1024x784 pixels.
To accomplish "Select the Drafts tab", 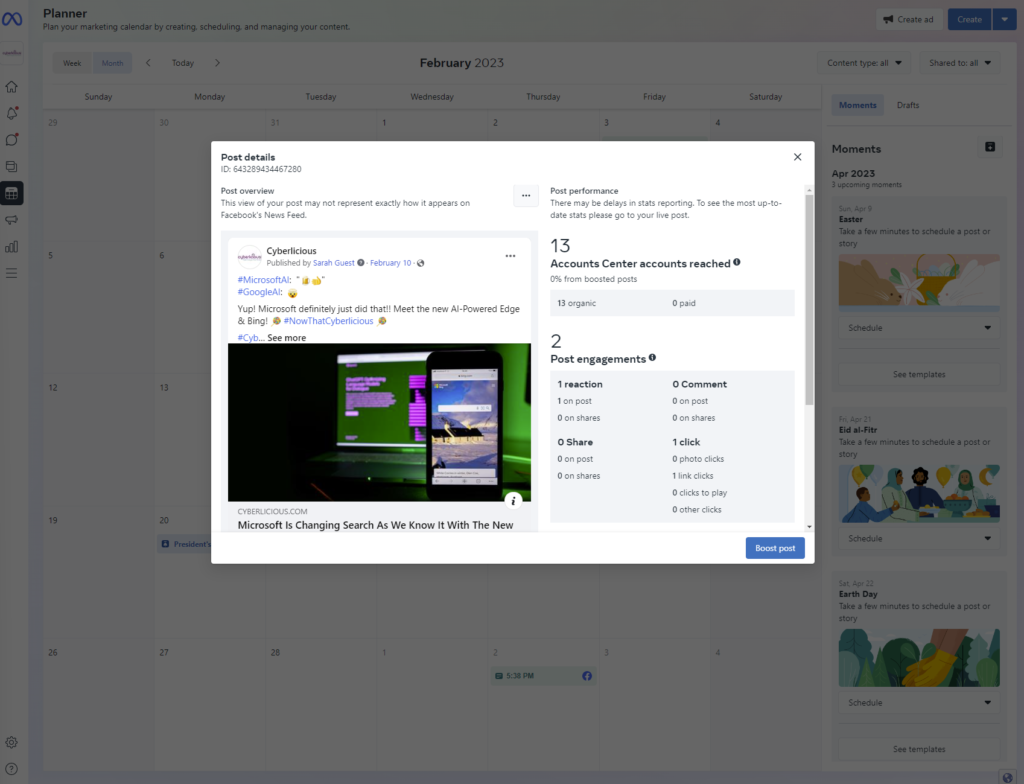I will point(908,105).
